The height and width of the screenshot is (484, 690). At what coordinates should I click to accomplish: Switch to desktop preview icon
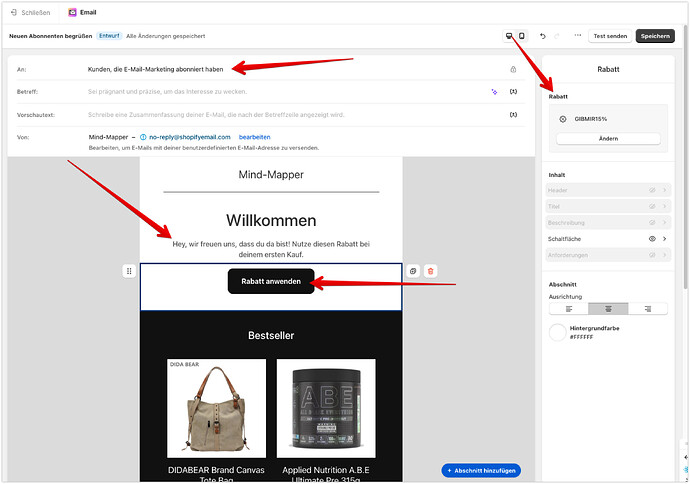[509, 36]
